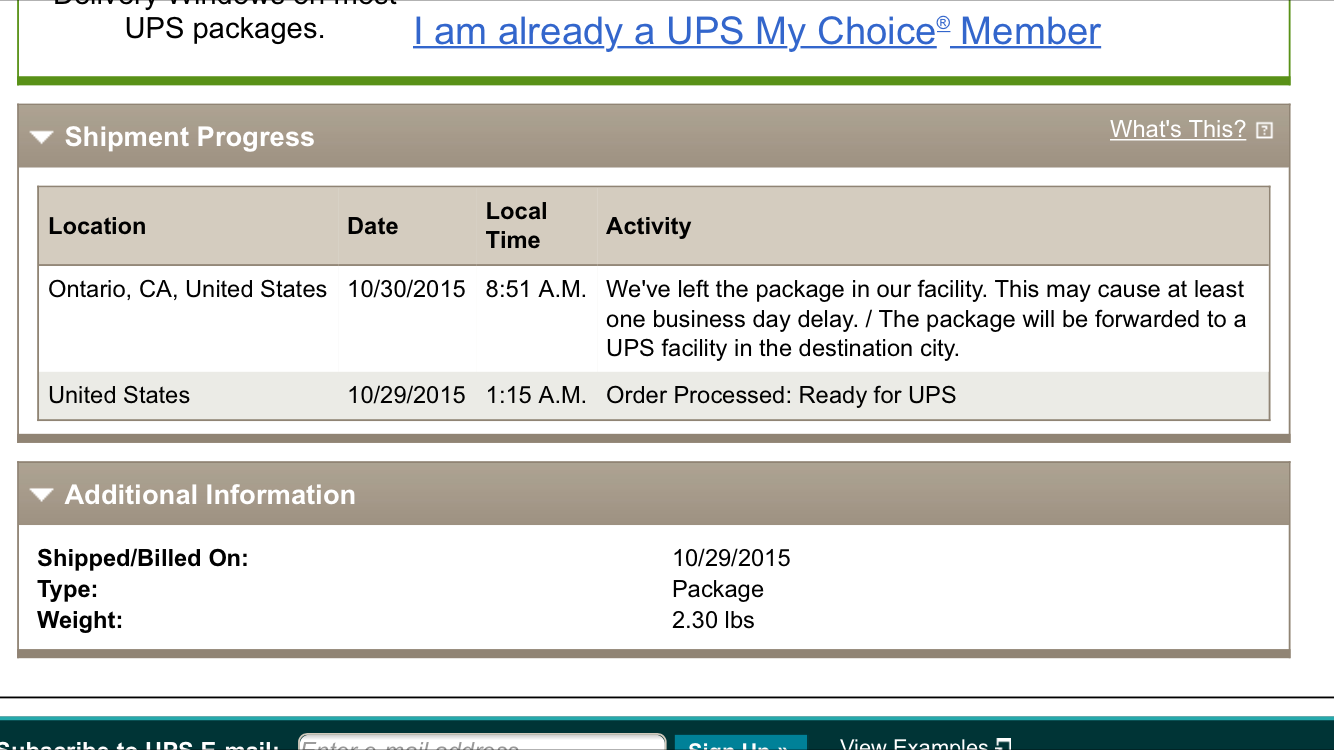This screenshot has width=1334, height=750.
Task: Click the 'What's This?' help link
Action: tap(1178, 129)
